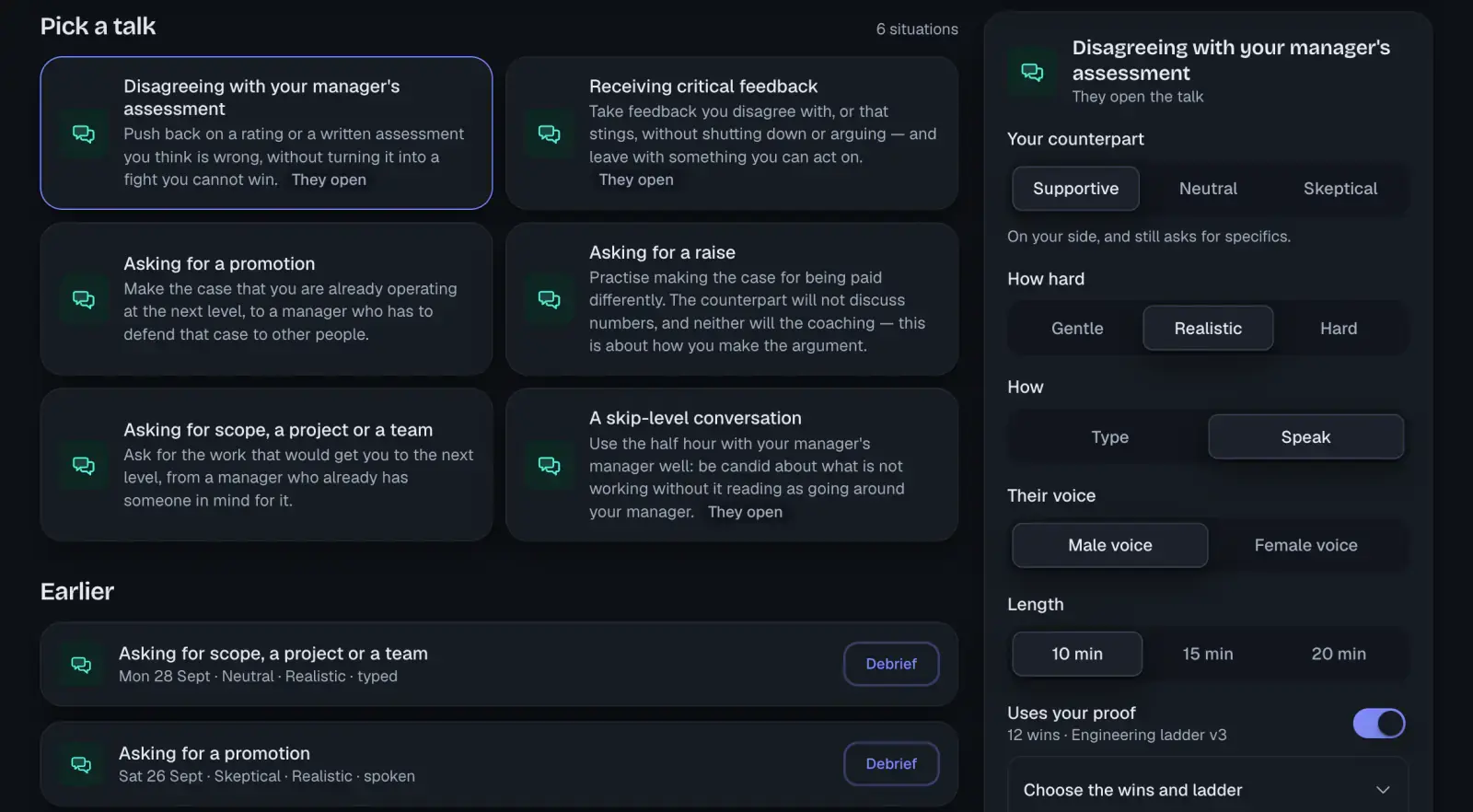Click the '6 situations' count text

click(917, 29)
